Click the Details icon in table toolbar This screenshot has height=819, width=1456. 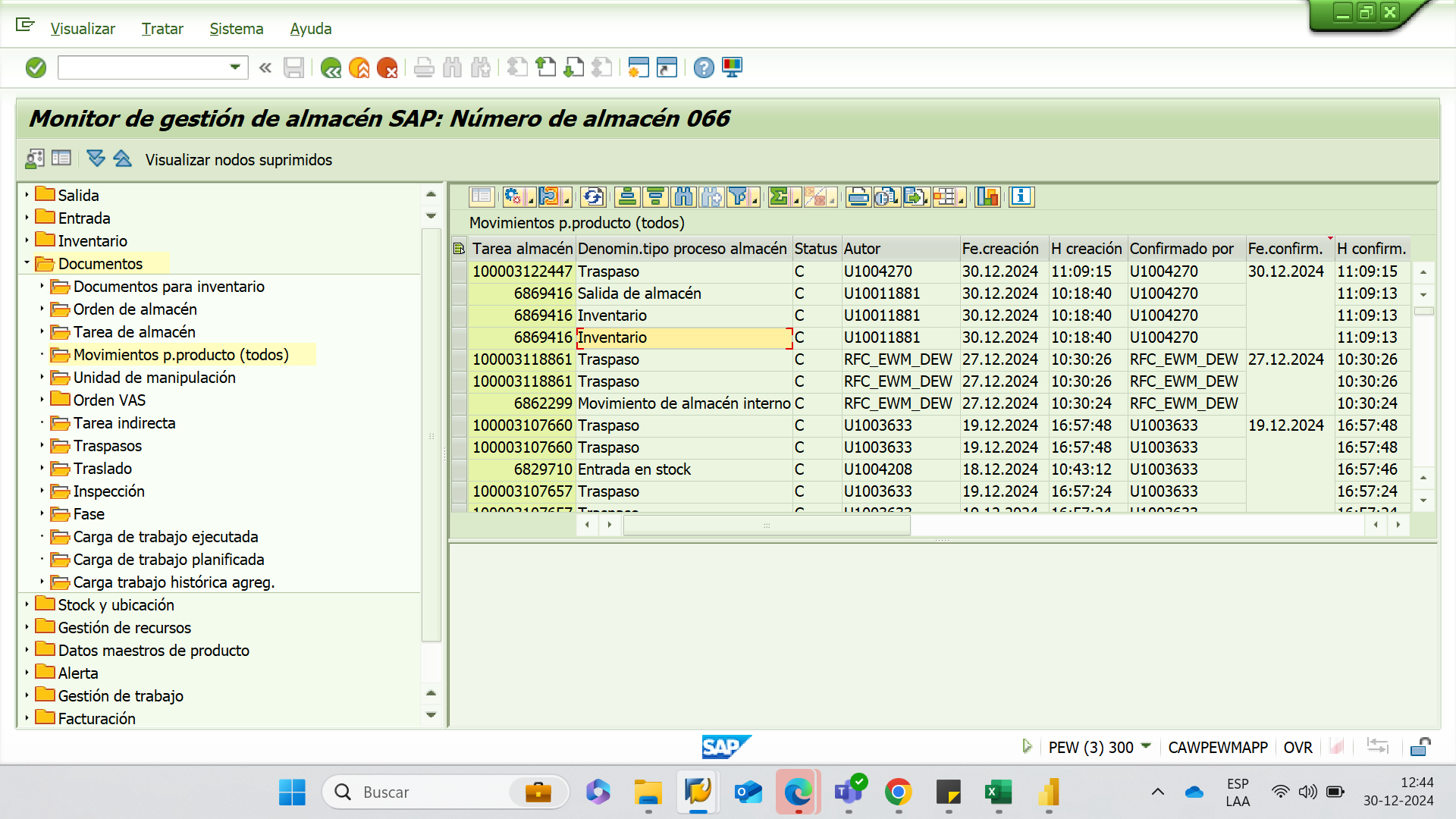click(482, 197)
